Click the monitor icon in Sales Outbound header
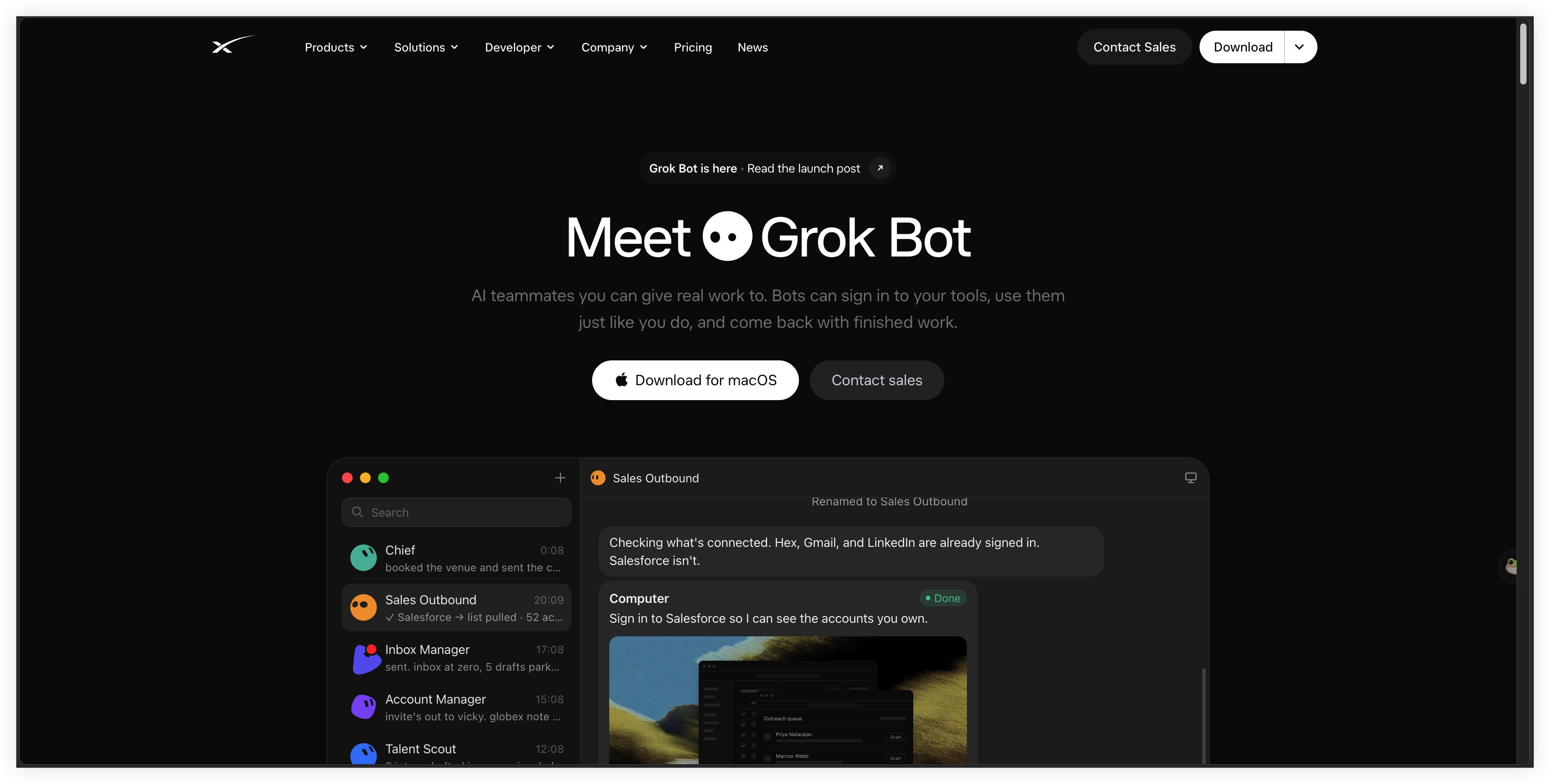1550x784 pixels. click(1190, 478)
